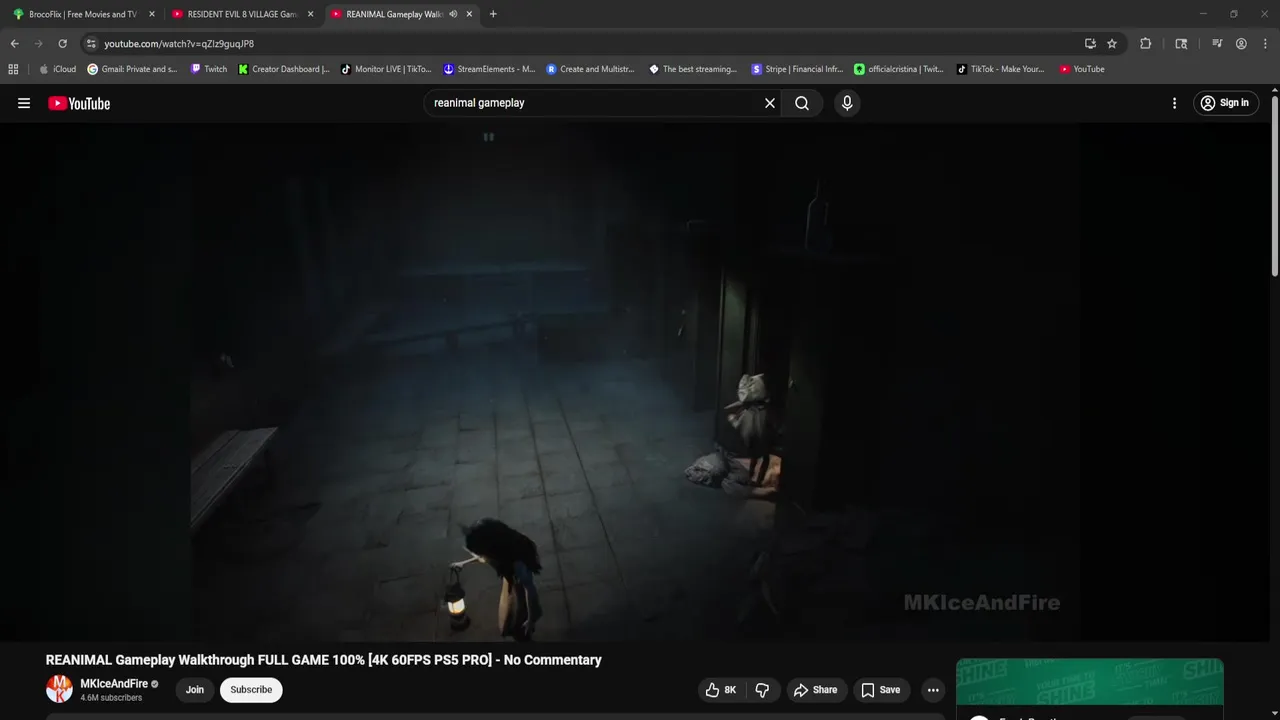View site information icon in address bar
Image resolution: width=1280 pixels, height=720 pixels.
91,44
